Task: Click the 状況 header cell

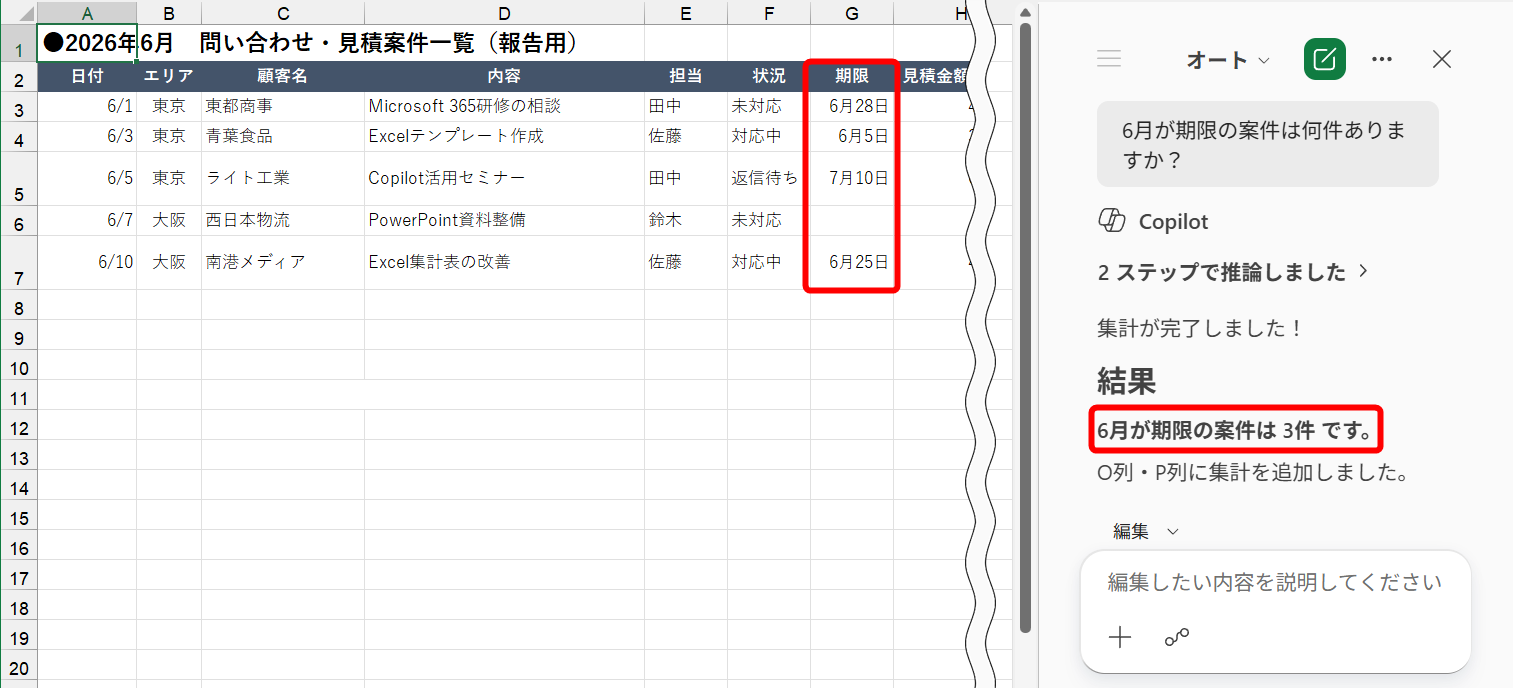Action: pyautogui.click(x=768, y=76)
